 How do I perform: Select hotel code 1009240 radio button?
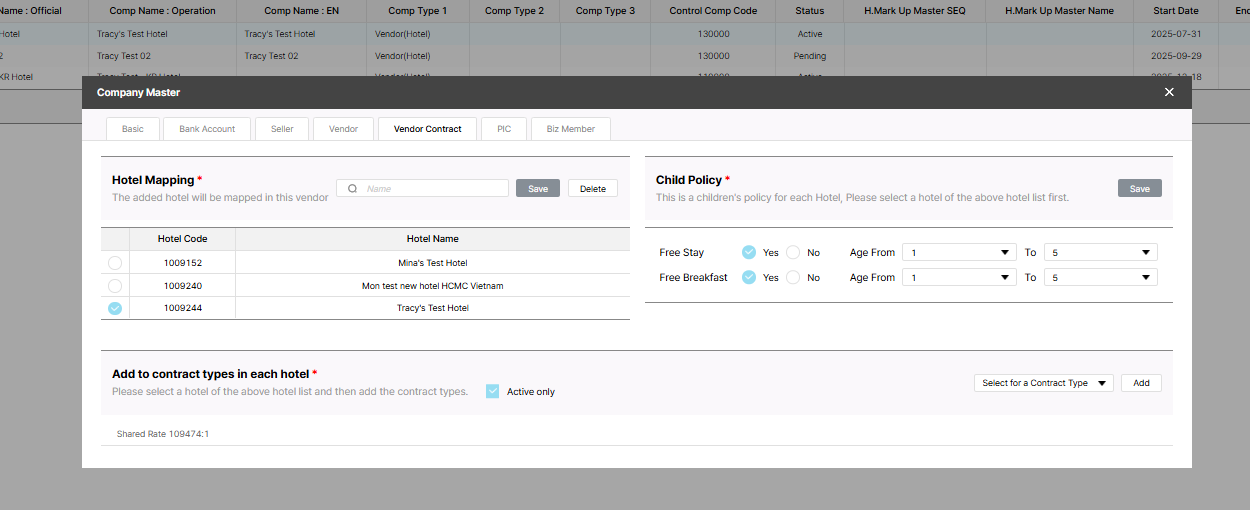click(x=115, y=286)
